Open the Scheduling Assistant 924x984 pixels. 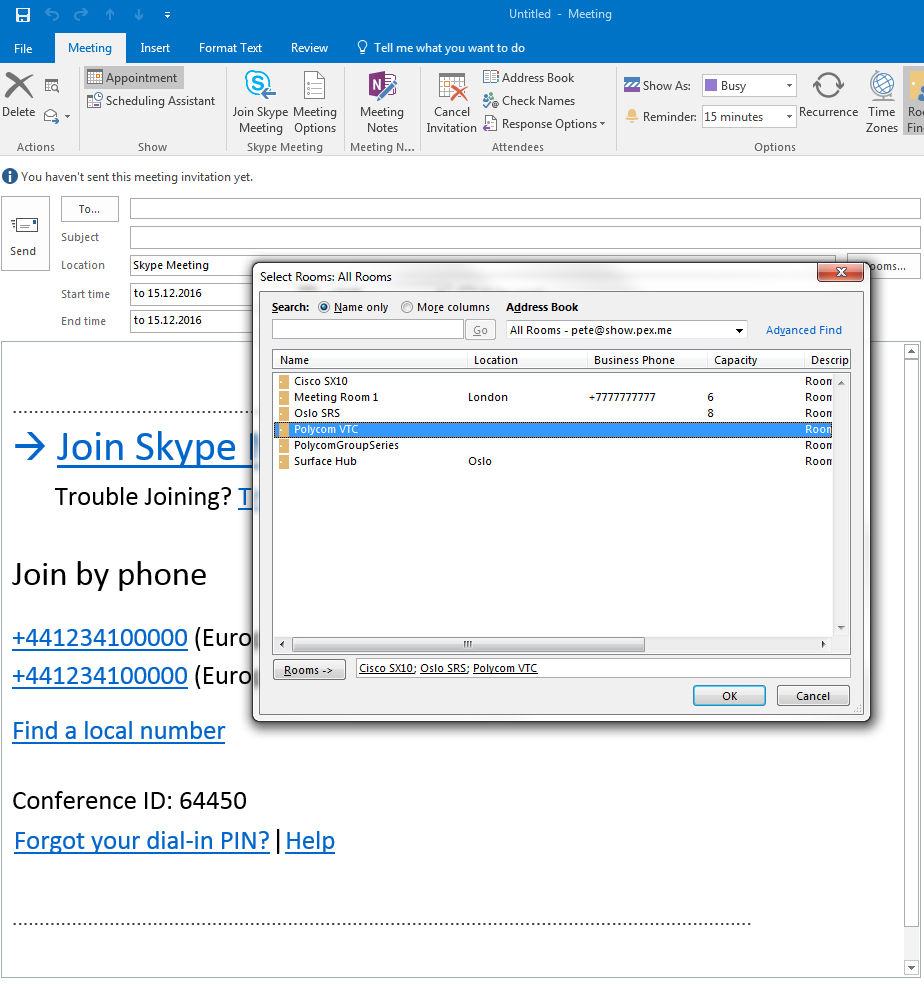151,100
